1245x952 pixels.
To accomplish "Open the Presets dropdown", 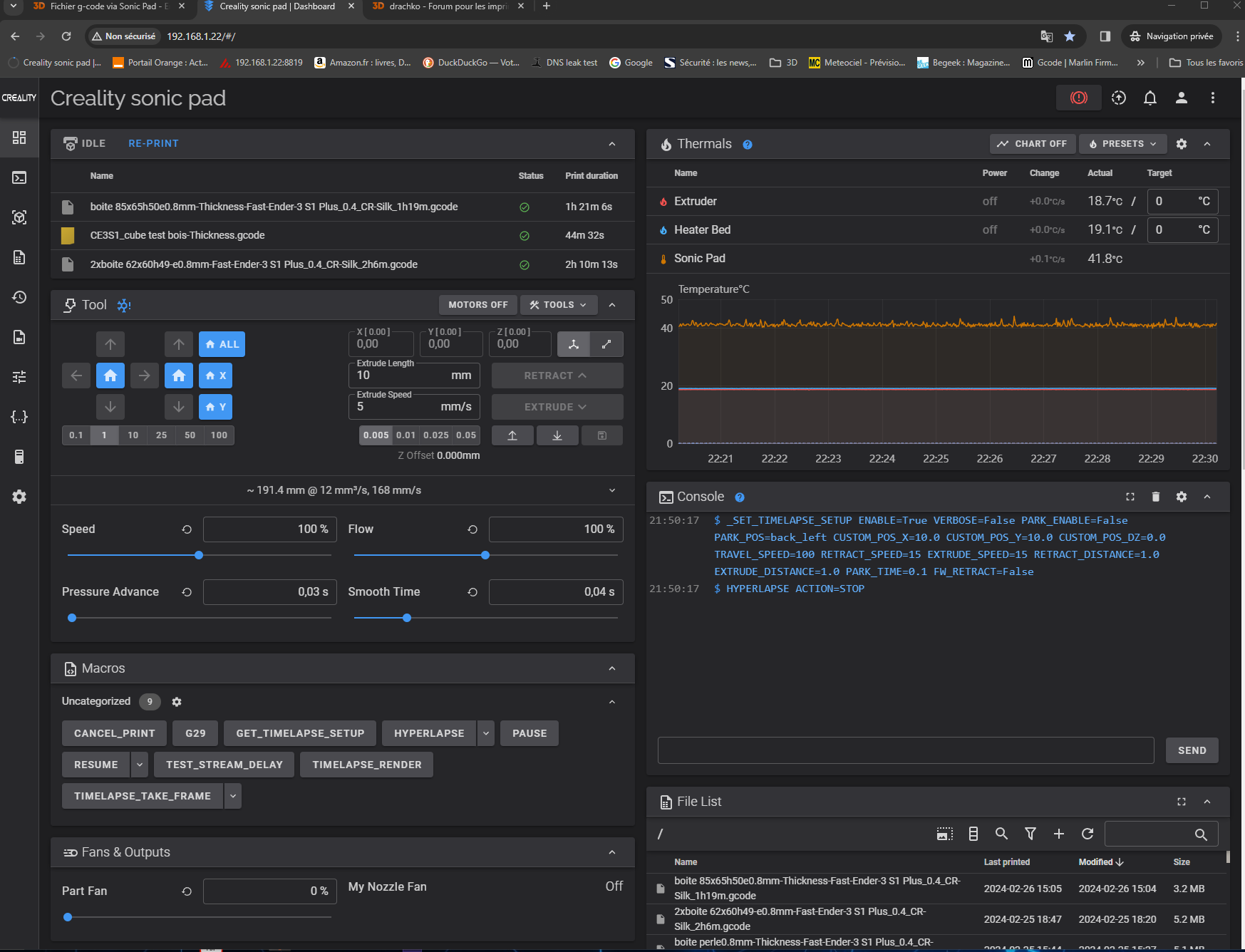I will (x=1122, y=144).
